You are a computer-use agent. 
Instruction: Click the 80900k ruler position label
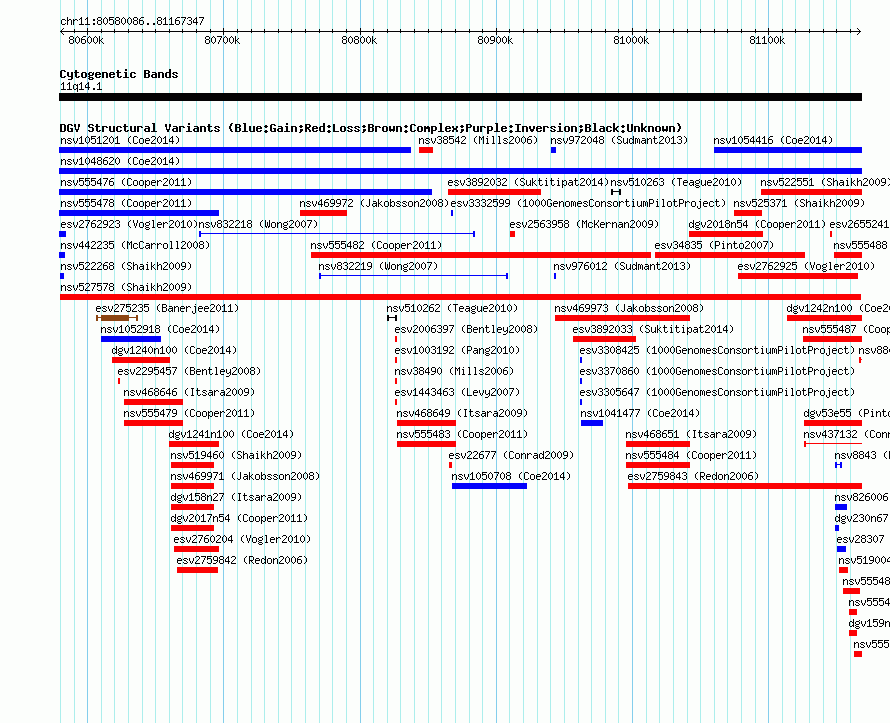click(495, 40)
